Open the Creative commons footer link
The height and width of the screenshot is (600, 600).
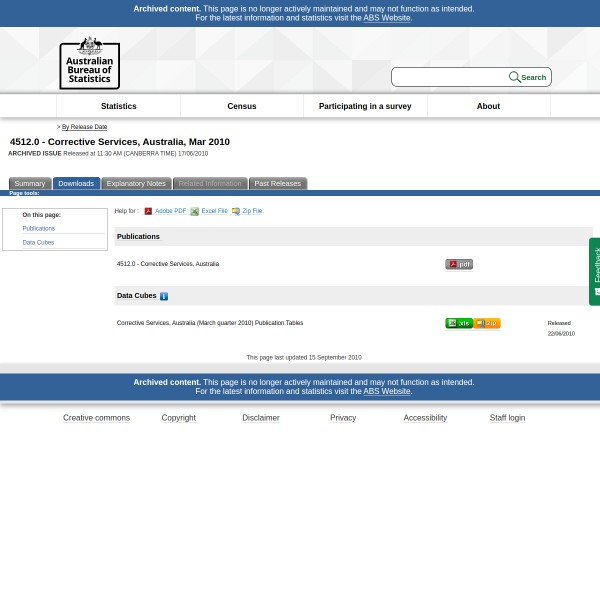(96, 418)
